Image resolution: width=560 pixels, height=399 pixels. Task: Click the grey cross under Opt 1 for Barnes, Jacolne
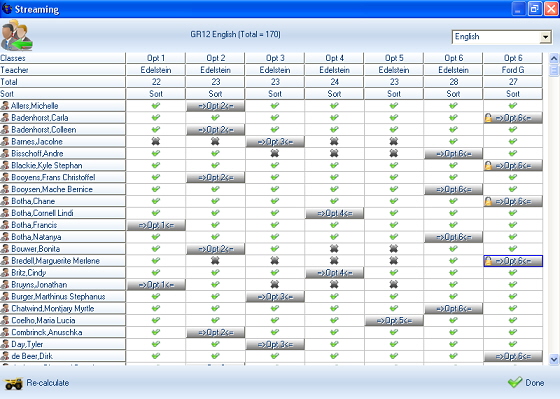[156, 141]
